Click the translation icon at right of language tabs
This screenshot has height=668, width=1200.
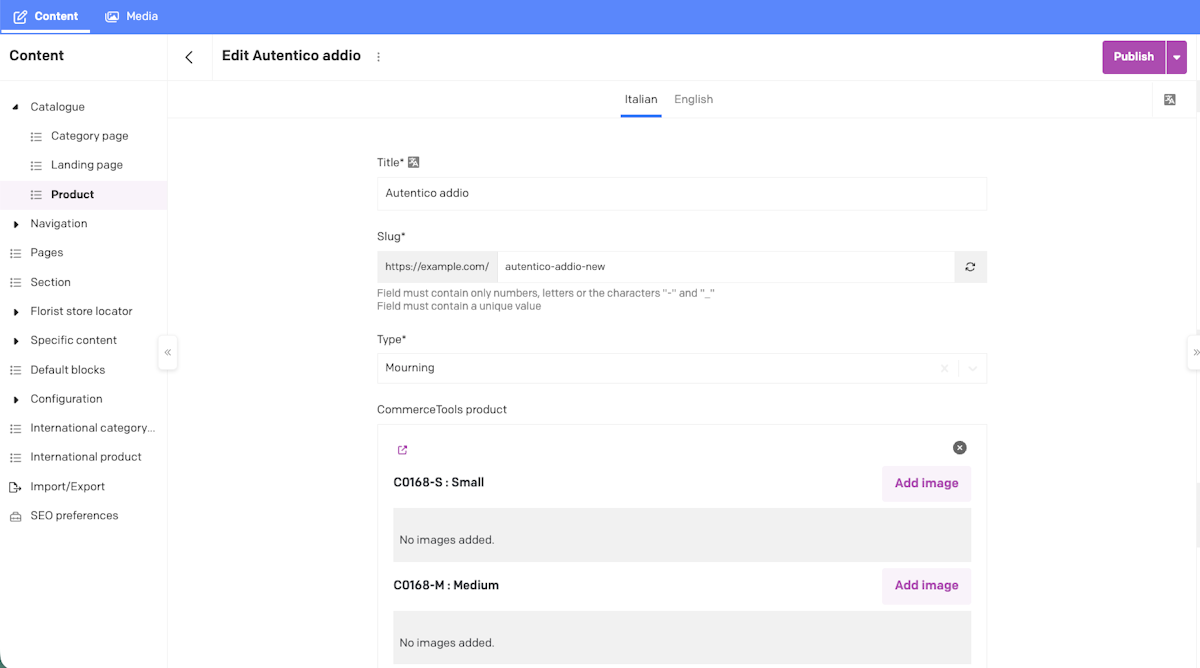tap(1169, 100)
